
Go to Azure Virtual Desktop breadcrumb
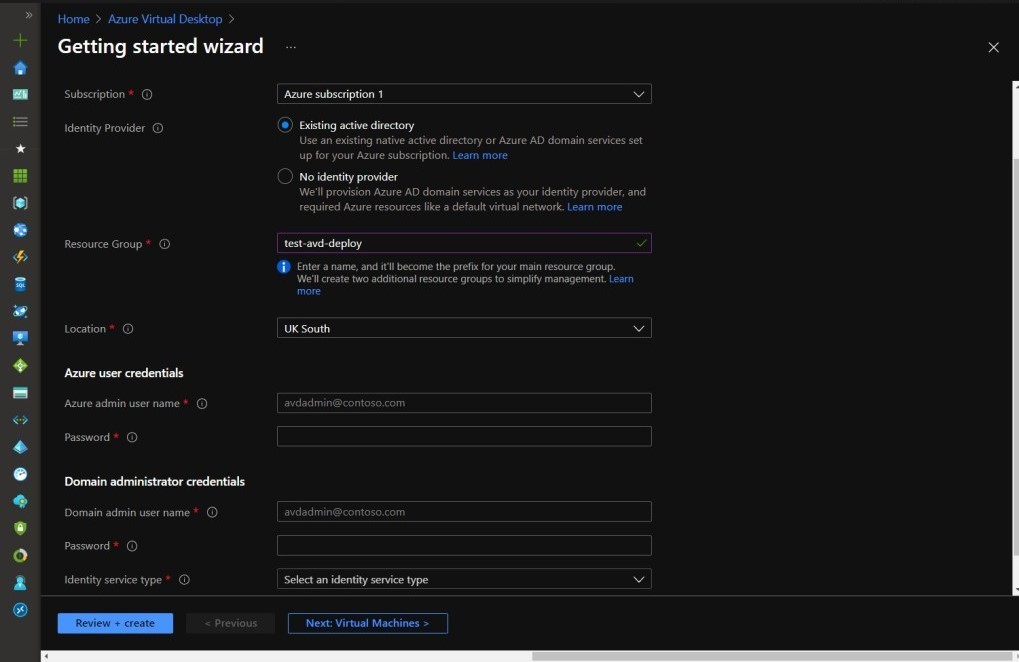point(165,19)
